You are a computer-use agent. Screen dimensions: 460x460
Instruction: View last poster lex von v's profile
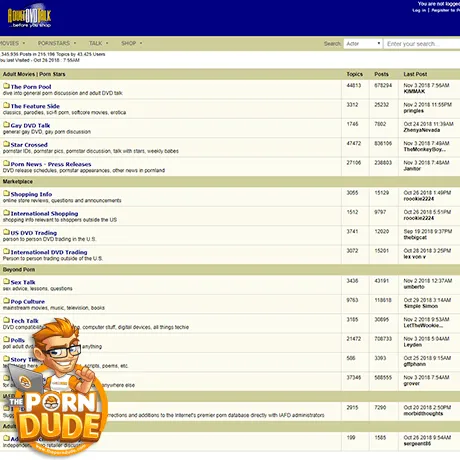tap(415, 257)
